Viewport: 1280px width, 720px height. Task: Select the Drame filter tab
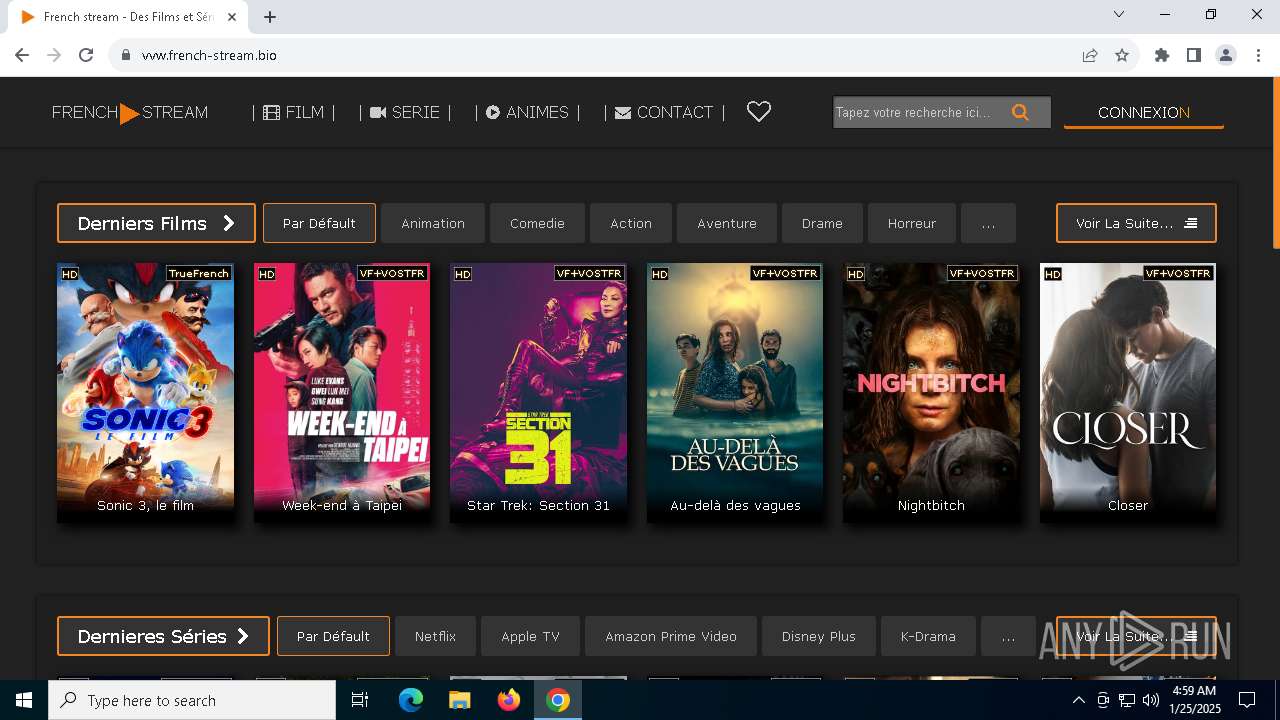[822, 223]
